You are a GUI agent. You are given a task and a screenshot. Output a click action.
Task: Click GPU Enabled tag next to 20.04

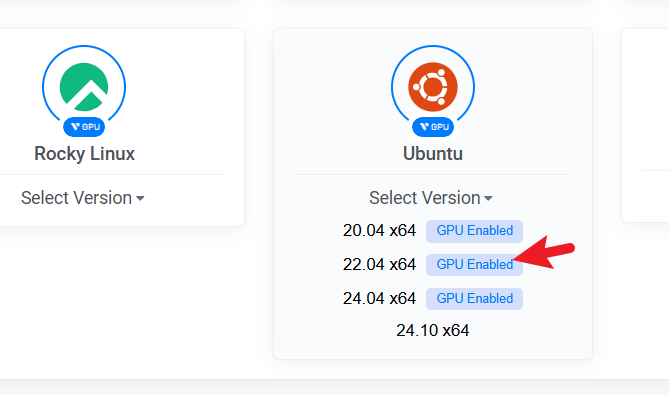pos(474,231)
